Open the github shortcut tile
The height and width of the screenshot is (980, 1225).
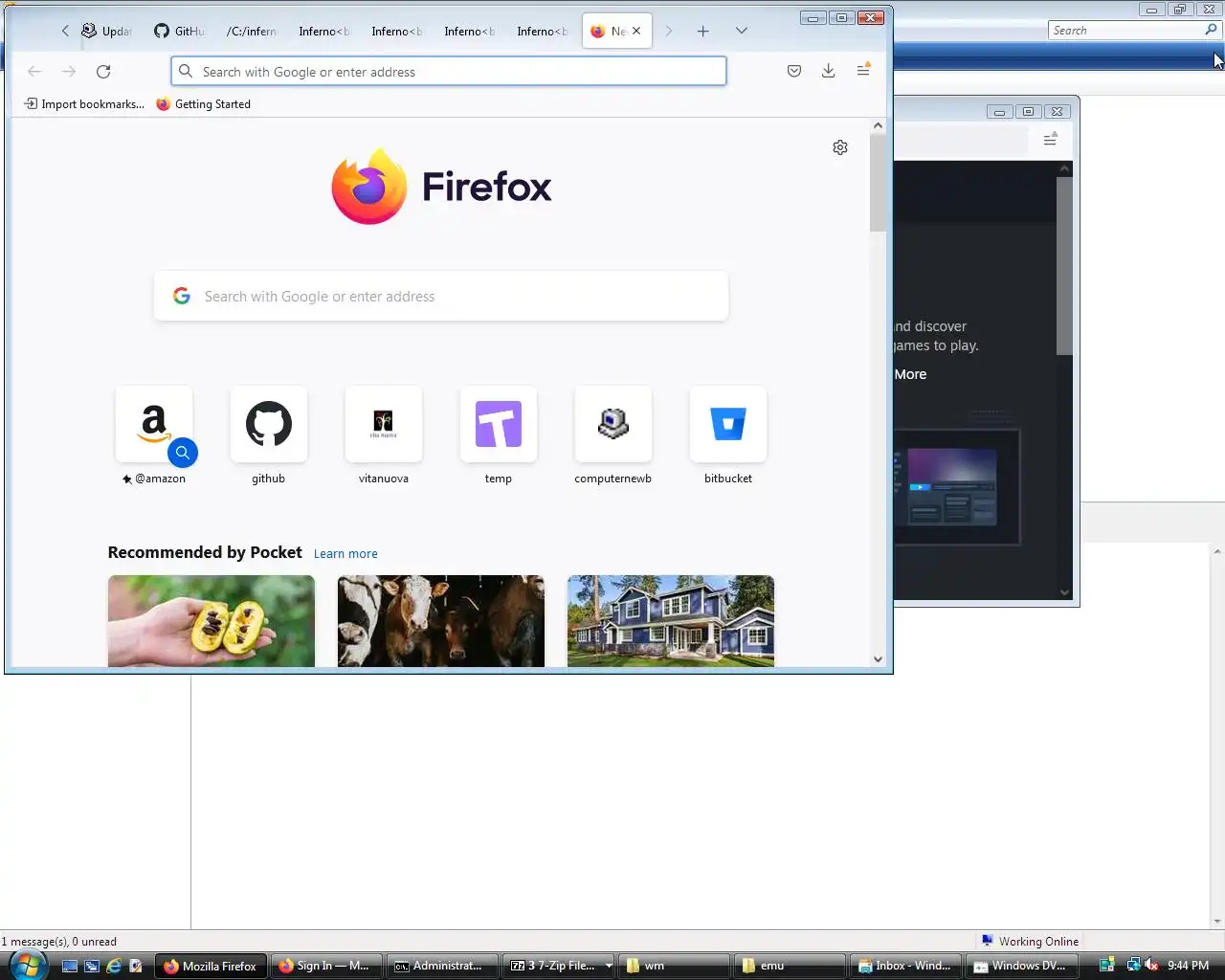[x=269, y=424]
